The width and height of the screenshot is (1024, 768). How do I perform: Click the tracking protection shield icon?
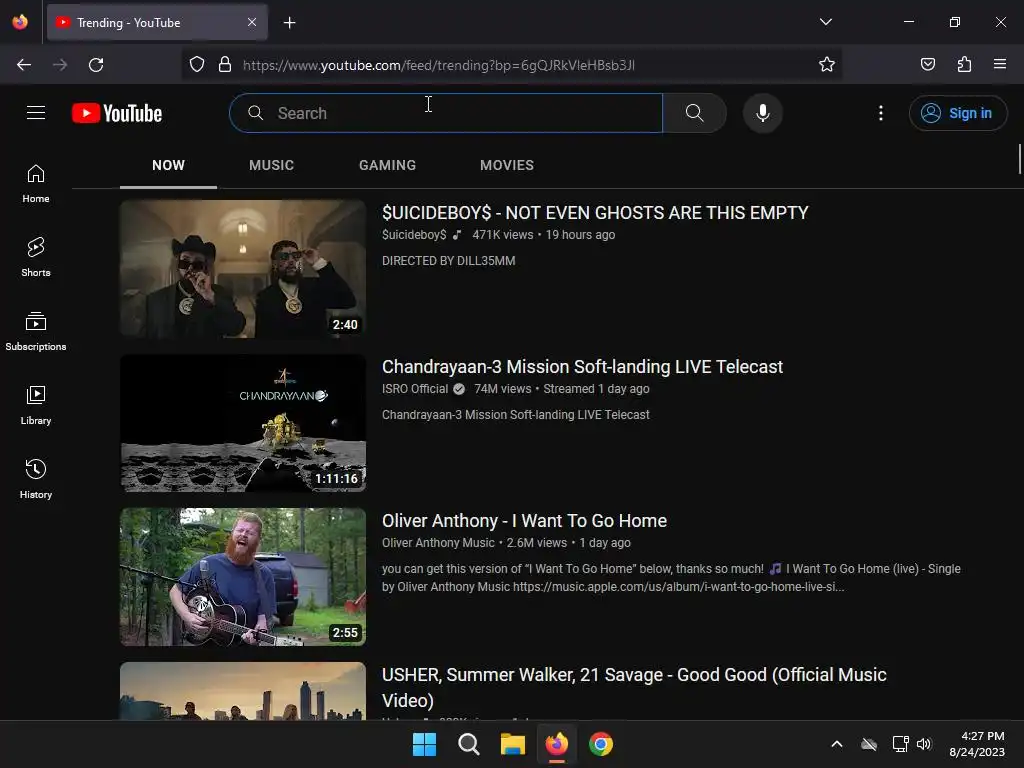click(x=197, y=65)
